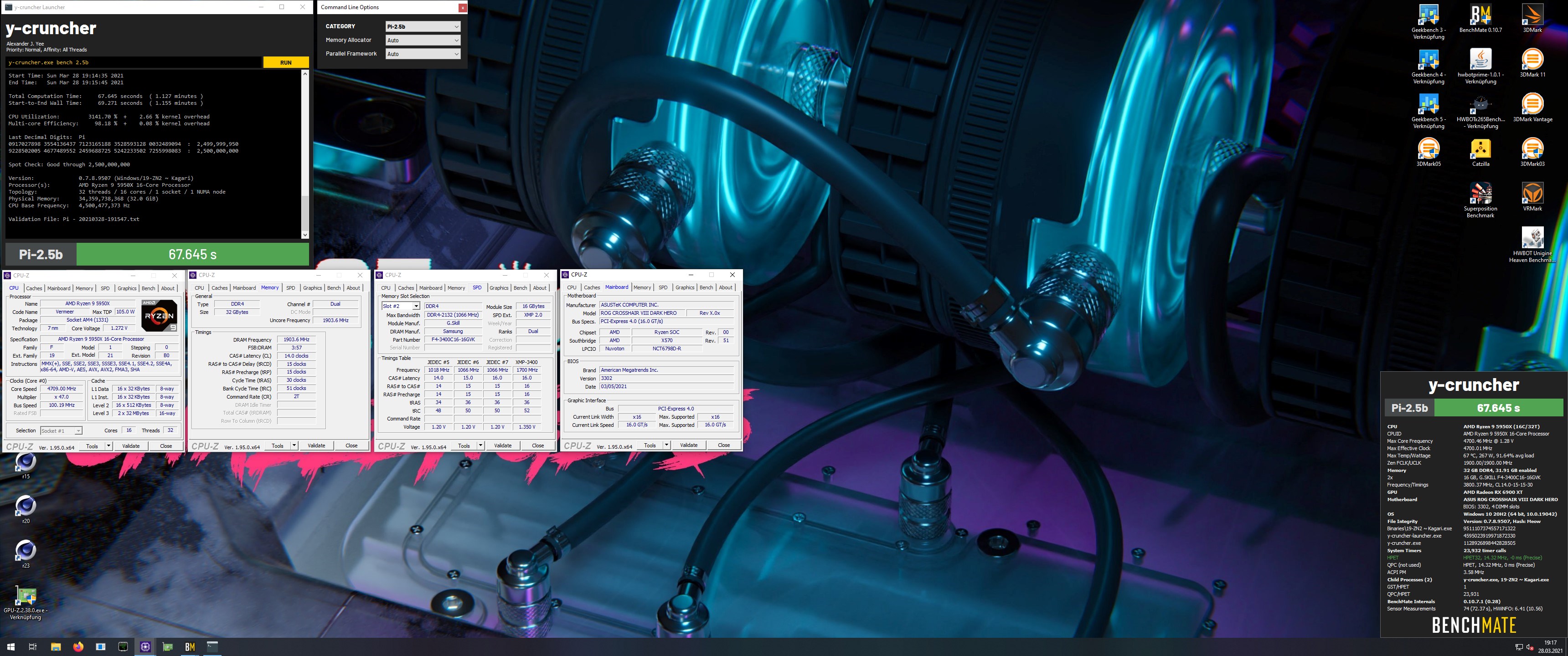Click Validate in the CPU-Z Mainboard window
Viewport: 1568px width, 656px height.
(688, 446)
